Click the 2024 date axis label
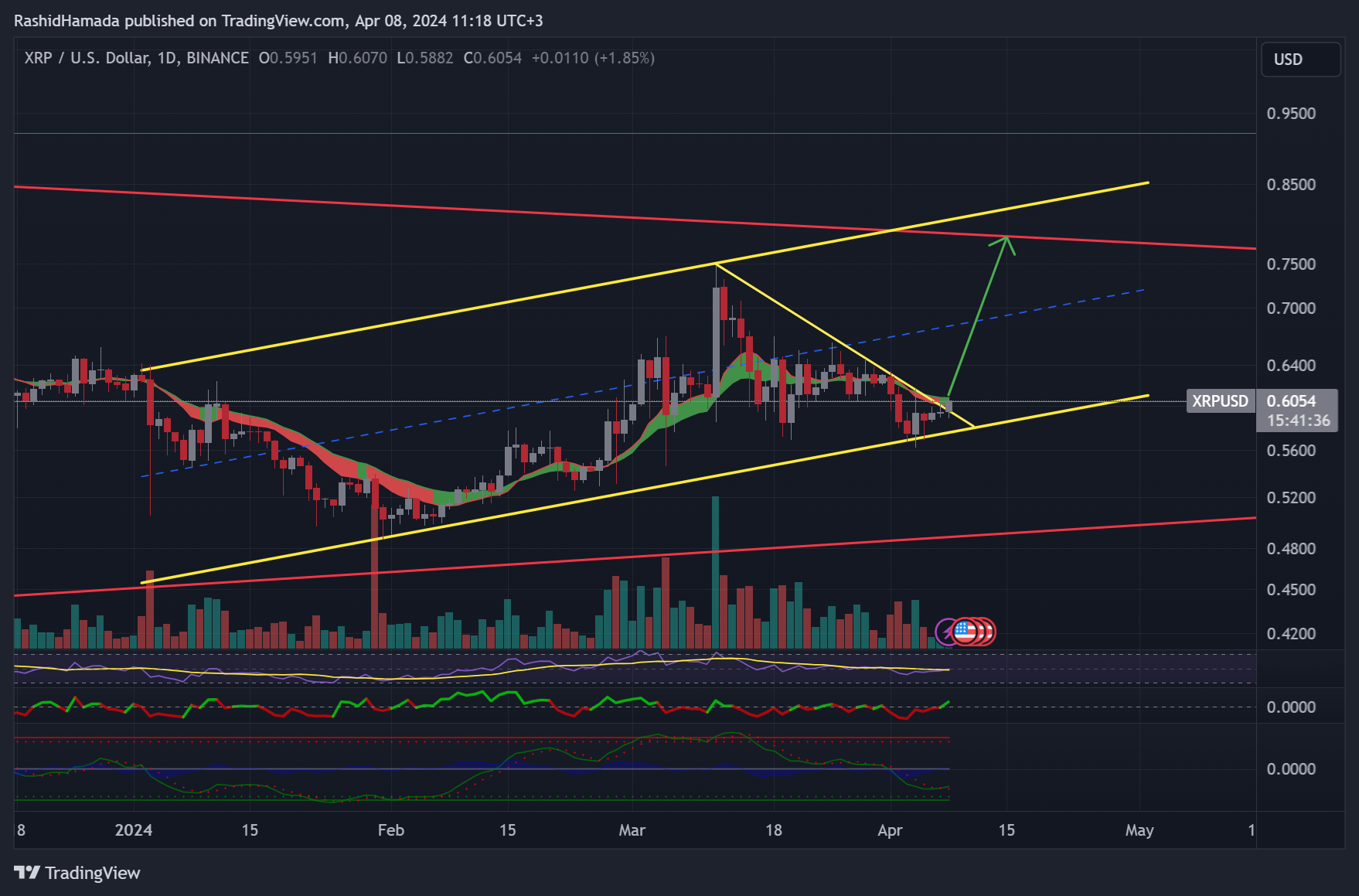 pos(134,830)
